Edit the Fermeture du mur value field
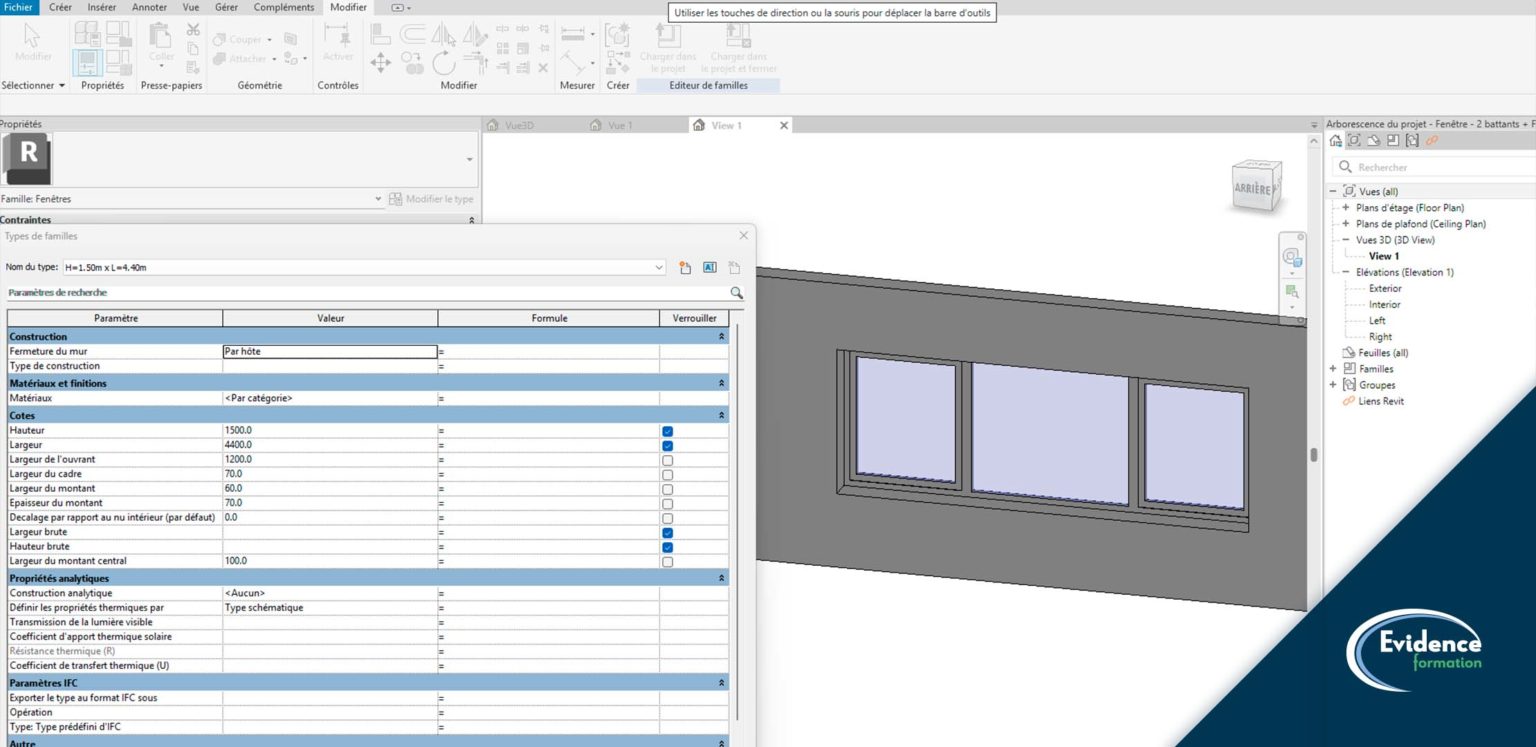This screenshot has height=747, width=1536. pos(330,351)
